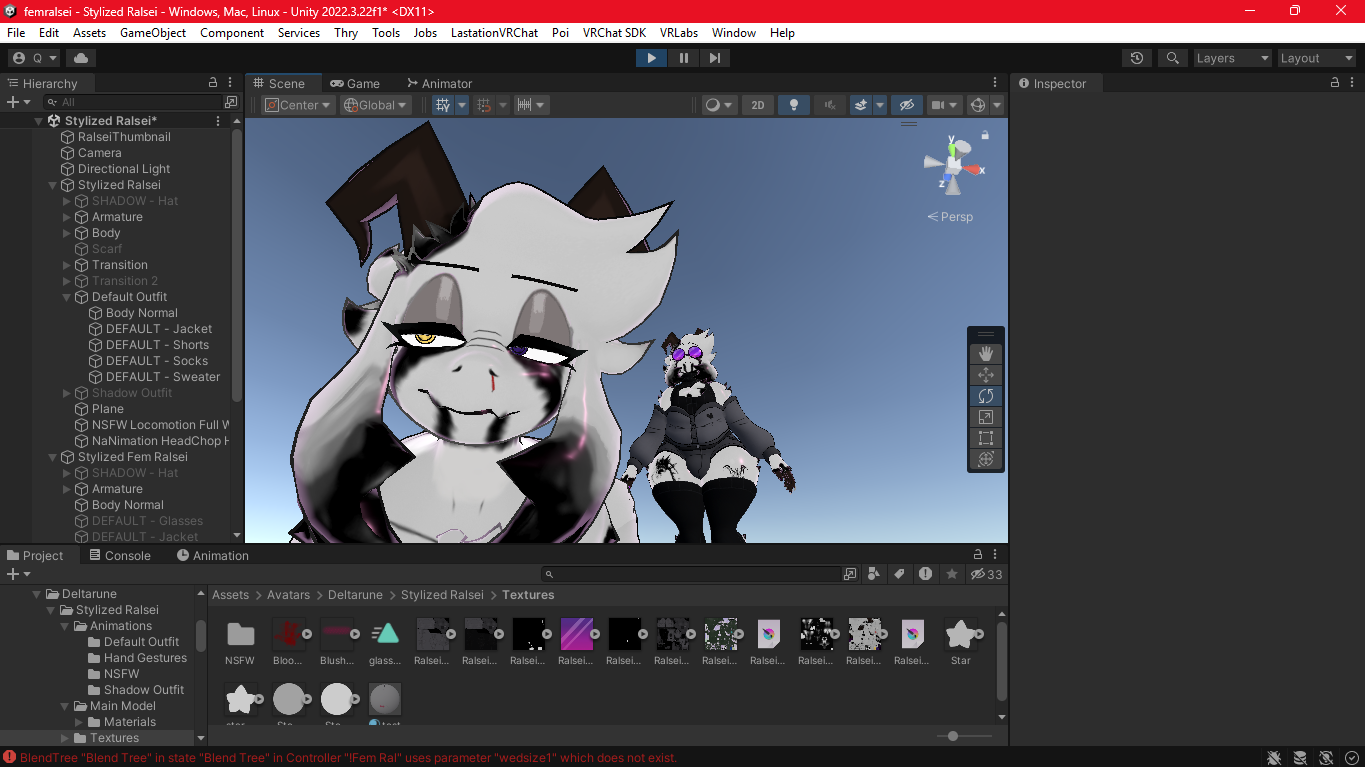Toggle grid snapping in Scene toolbar

pos(484,105)
